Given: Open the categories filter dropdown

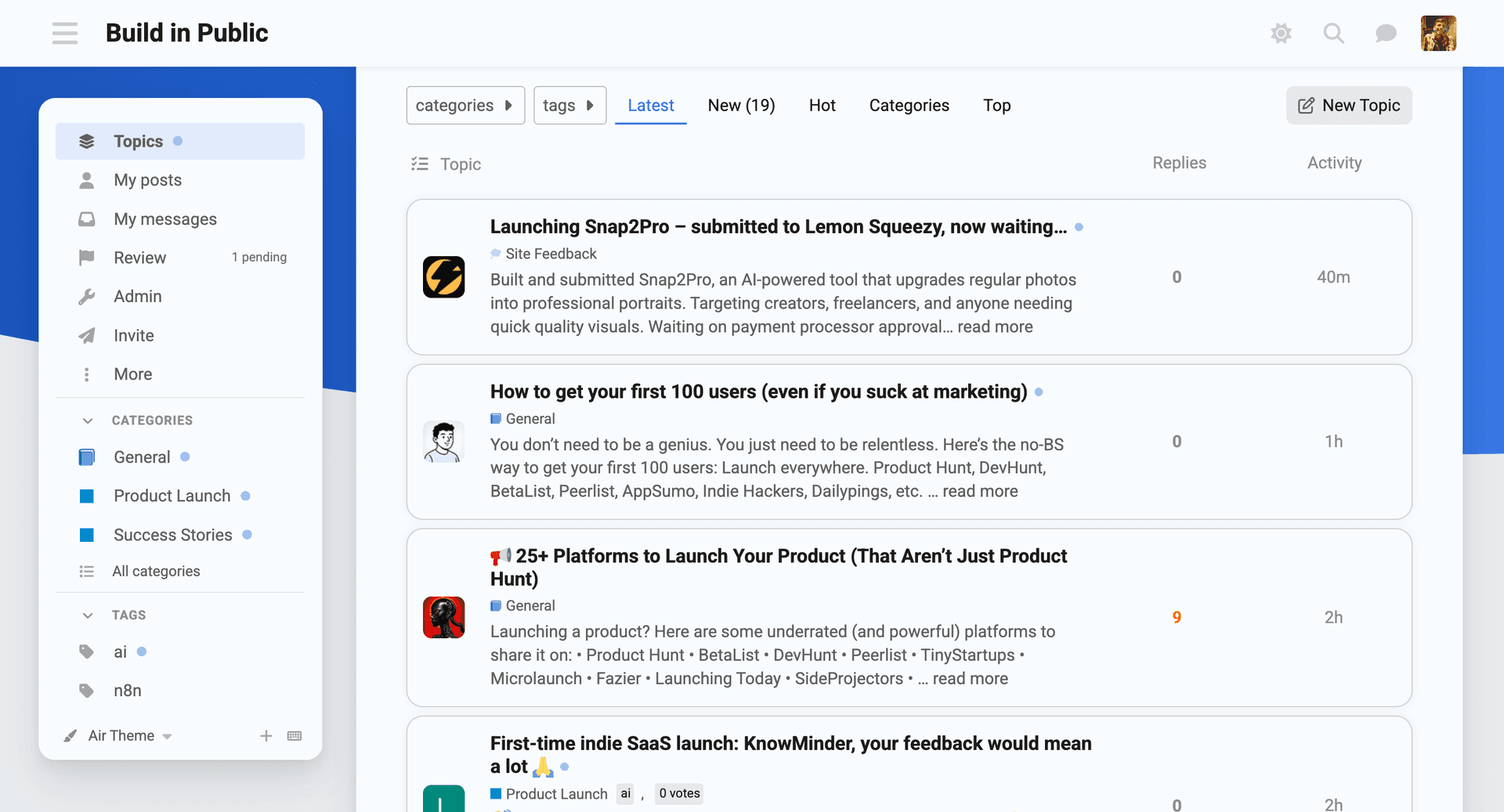Looking at the screenshot, I should click(x=465, y=106).
